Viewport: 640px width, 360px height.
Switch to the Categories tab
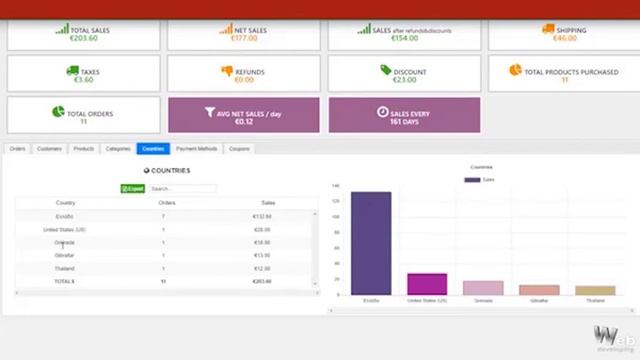(118, 149)
